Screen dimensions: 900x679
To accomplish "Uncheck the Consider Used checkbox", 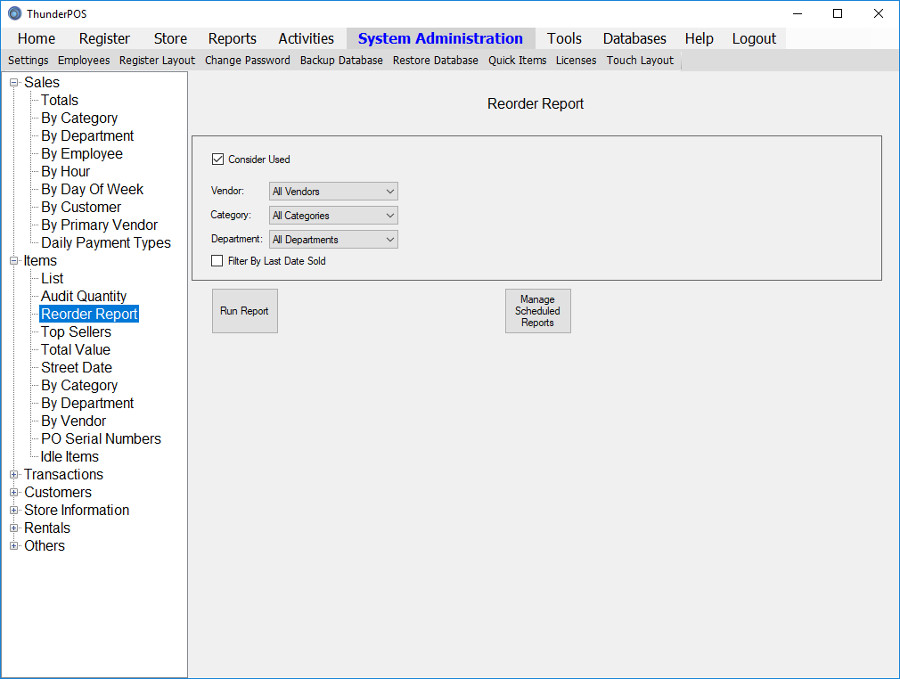I will (x=218, y=159).
